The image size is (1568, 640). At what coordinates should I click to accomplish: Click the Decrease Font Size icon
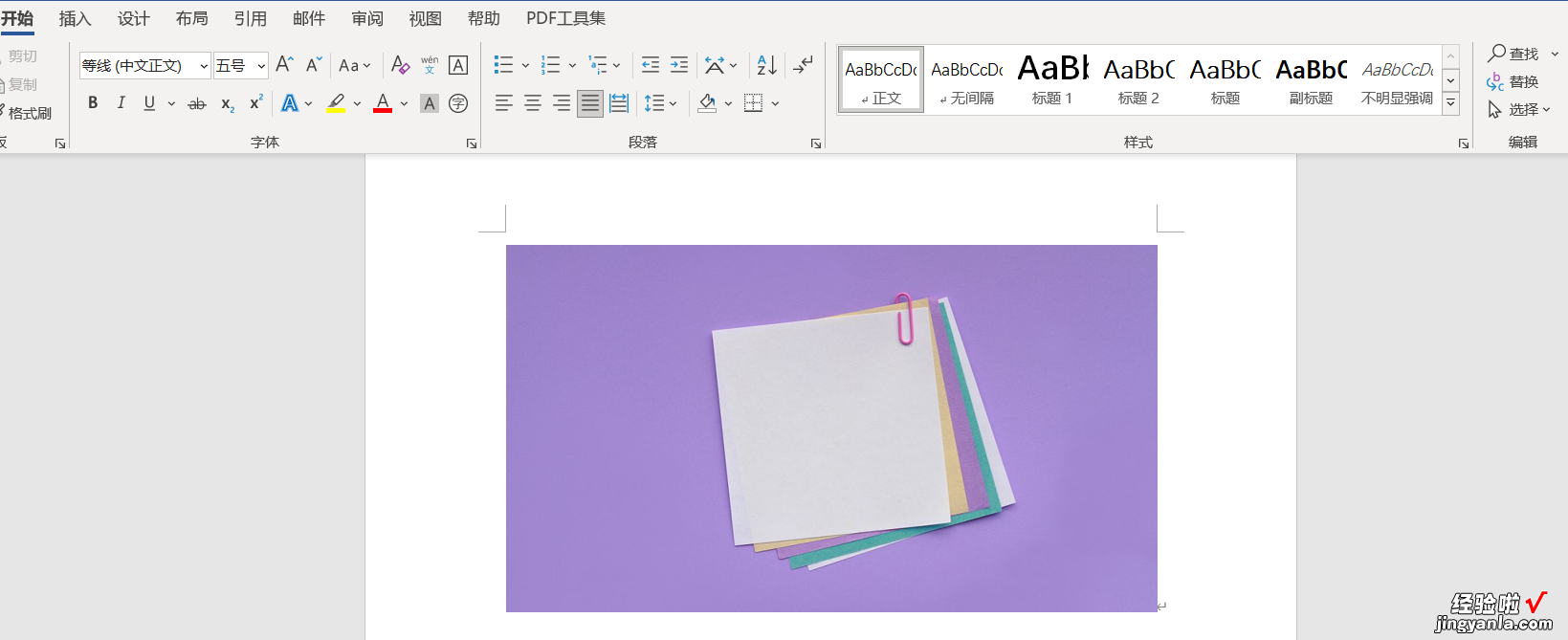click(x=314, y=65)
